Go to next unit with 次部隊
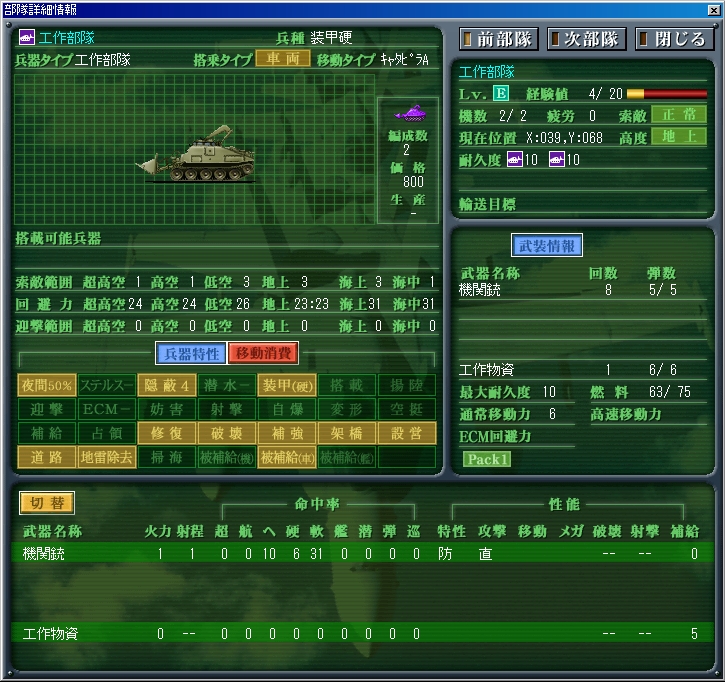Image resolution: width=725 pixels, height=682 pixels. click(585, 39)
